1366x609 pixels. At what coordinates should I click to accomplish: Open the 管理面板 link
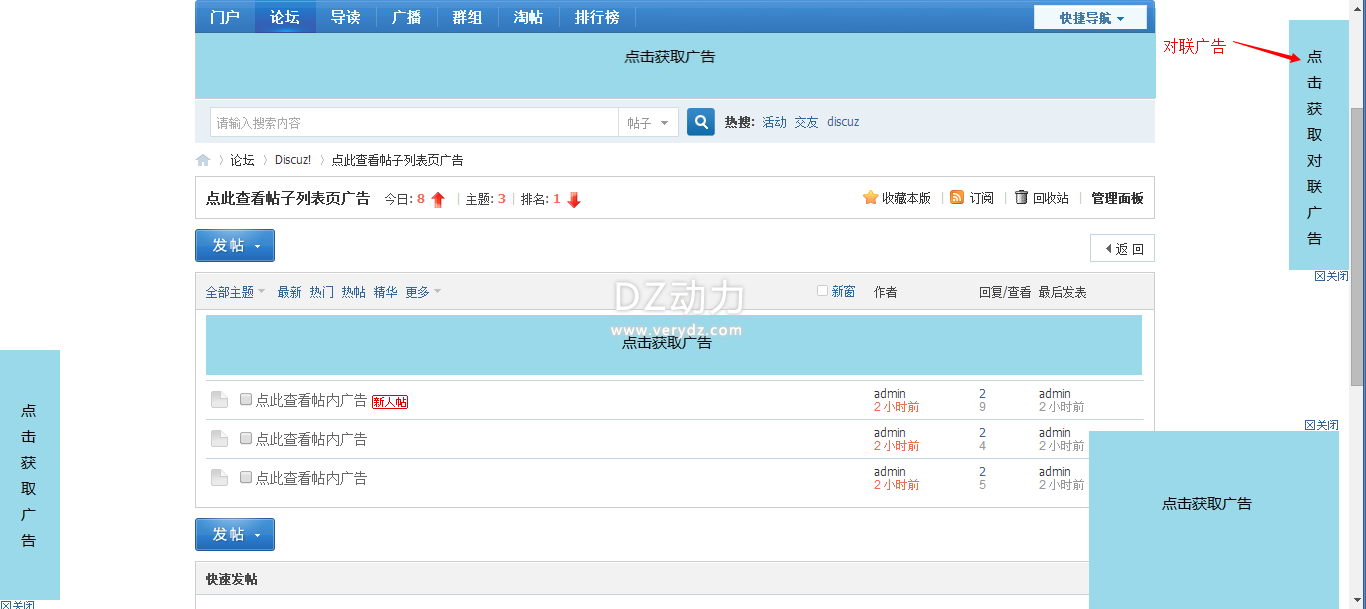[x=1117, y=198]
